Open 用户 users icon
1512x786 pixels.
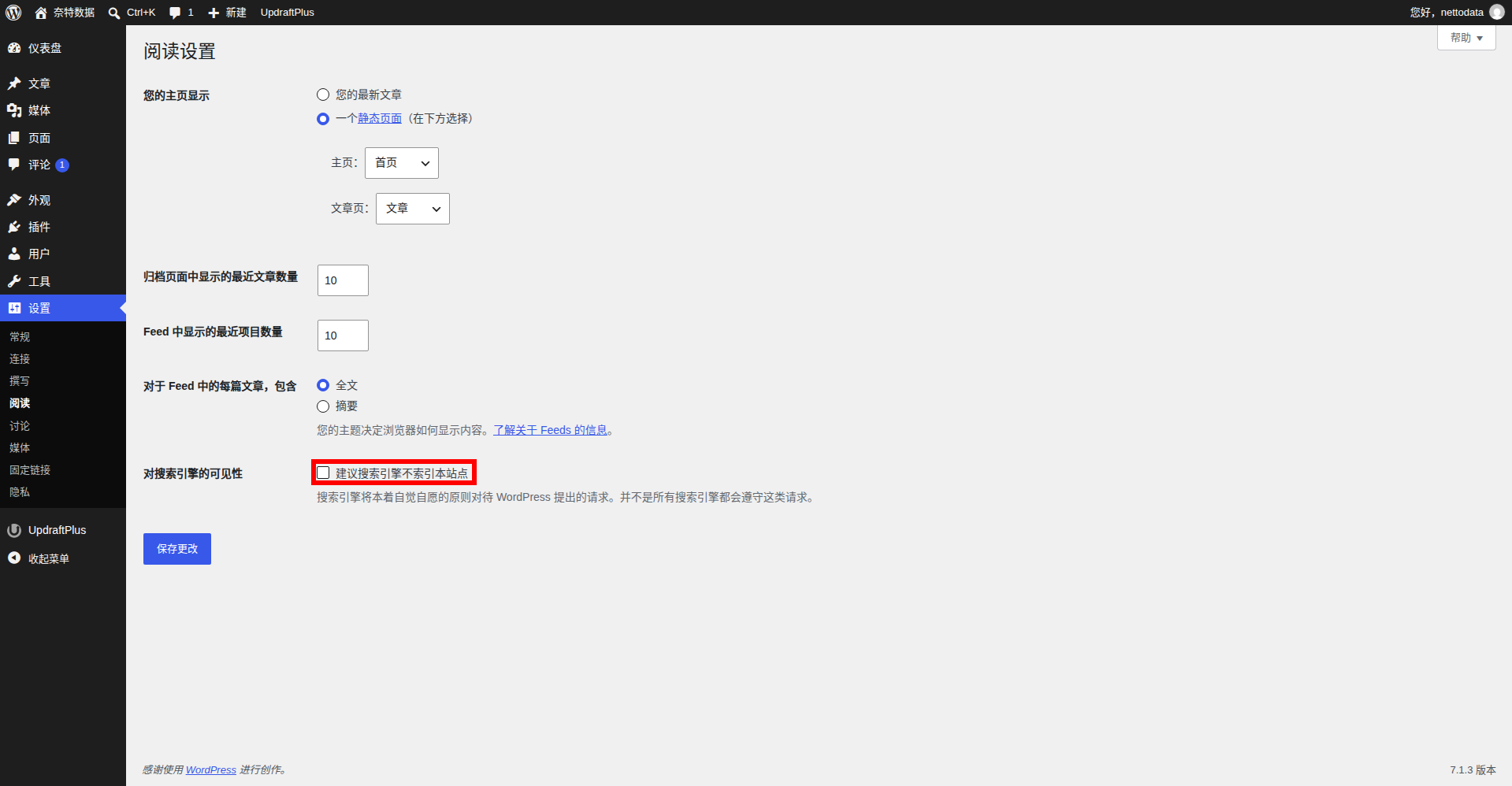click(x=14, y=254)
